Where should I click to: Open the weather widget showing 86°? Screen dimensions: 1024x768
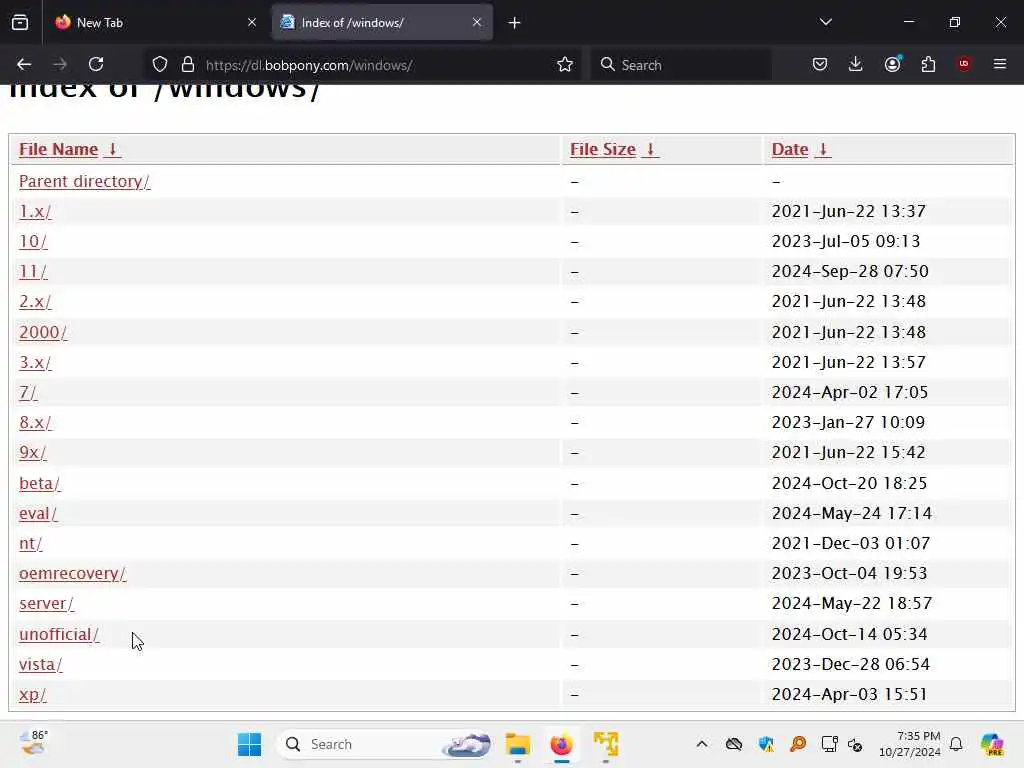coord(33,743)
